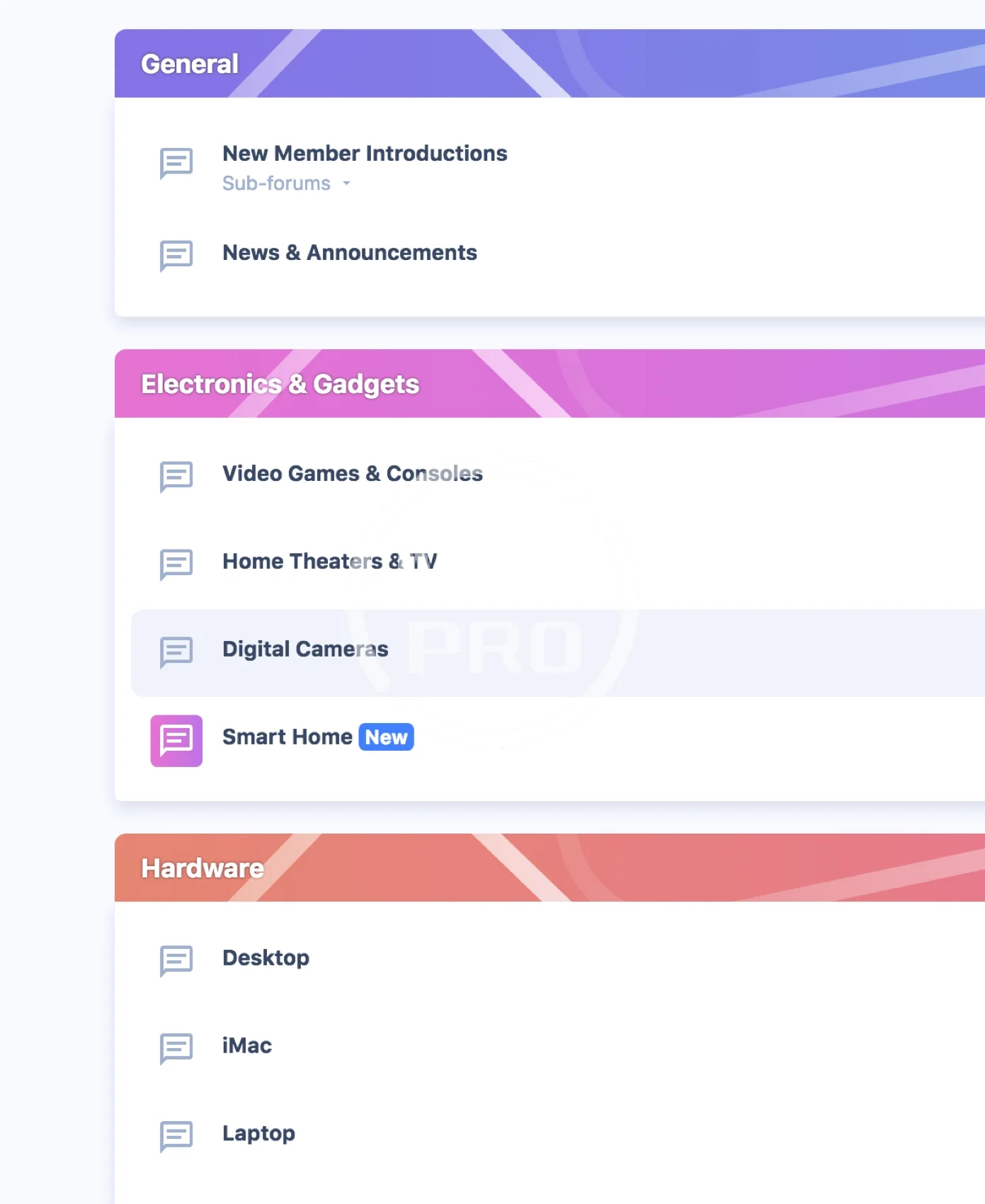Click the Sub-forums caret arrow

coord(346,183)
